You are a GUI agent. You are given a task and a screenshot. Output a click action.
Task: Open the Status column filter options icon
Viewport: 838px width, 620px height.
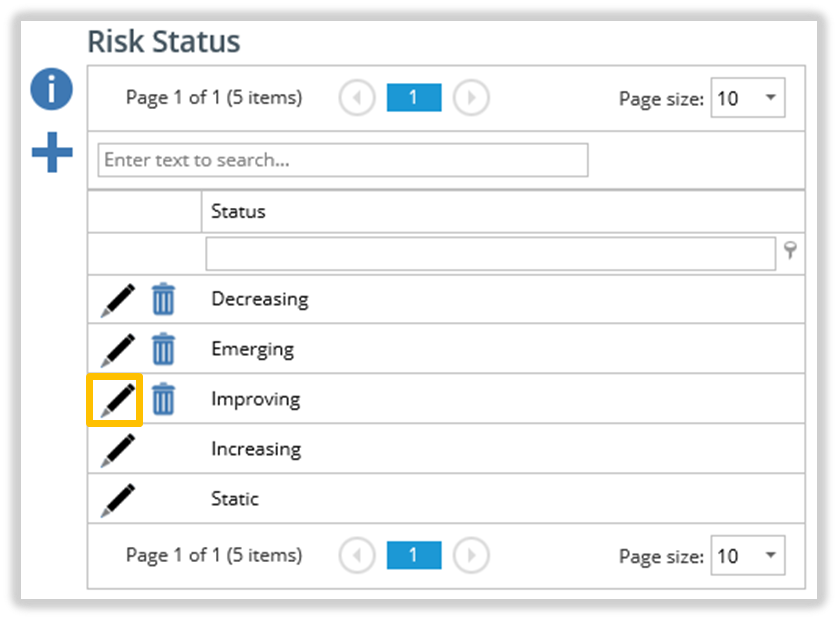[x=790, y=250]
